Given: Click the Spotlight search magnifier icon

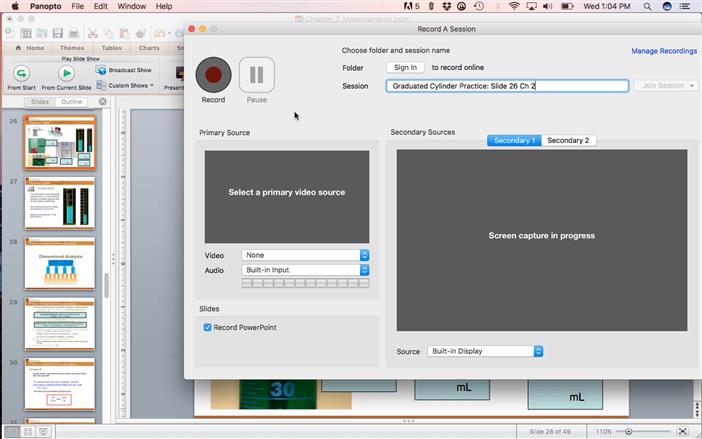Looking at the screenshot, I should pos(647,6).
